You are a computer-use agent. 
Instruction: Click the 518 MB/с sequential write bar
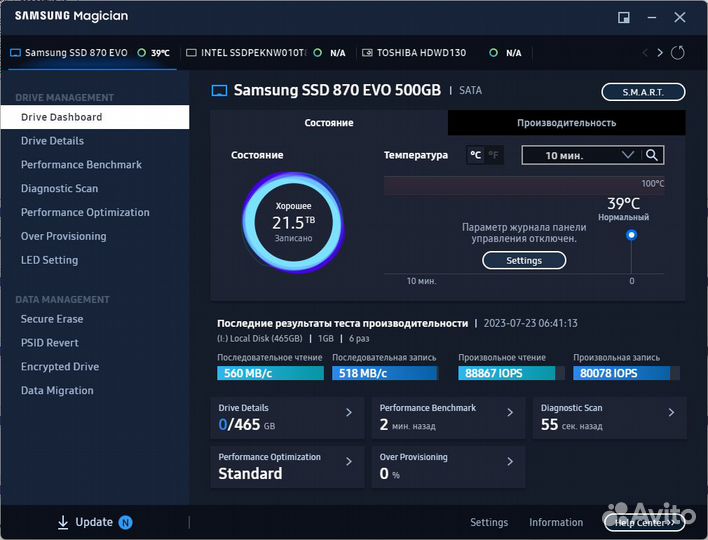pos(385,373)
